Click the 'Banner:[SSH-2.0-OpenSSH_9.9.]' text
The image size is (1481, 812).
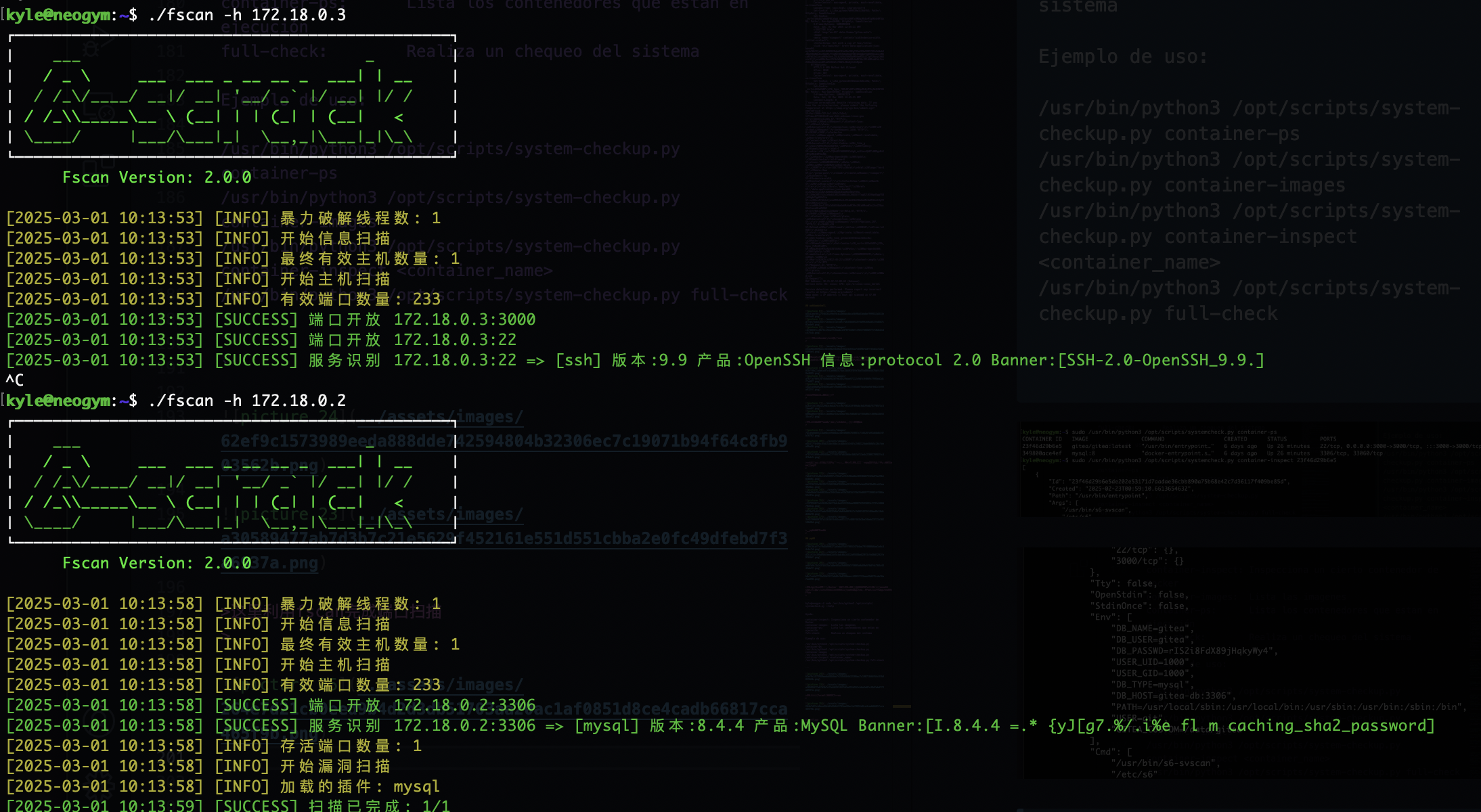pyautogui.click(x=1127, y=360)
